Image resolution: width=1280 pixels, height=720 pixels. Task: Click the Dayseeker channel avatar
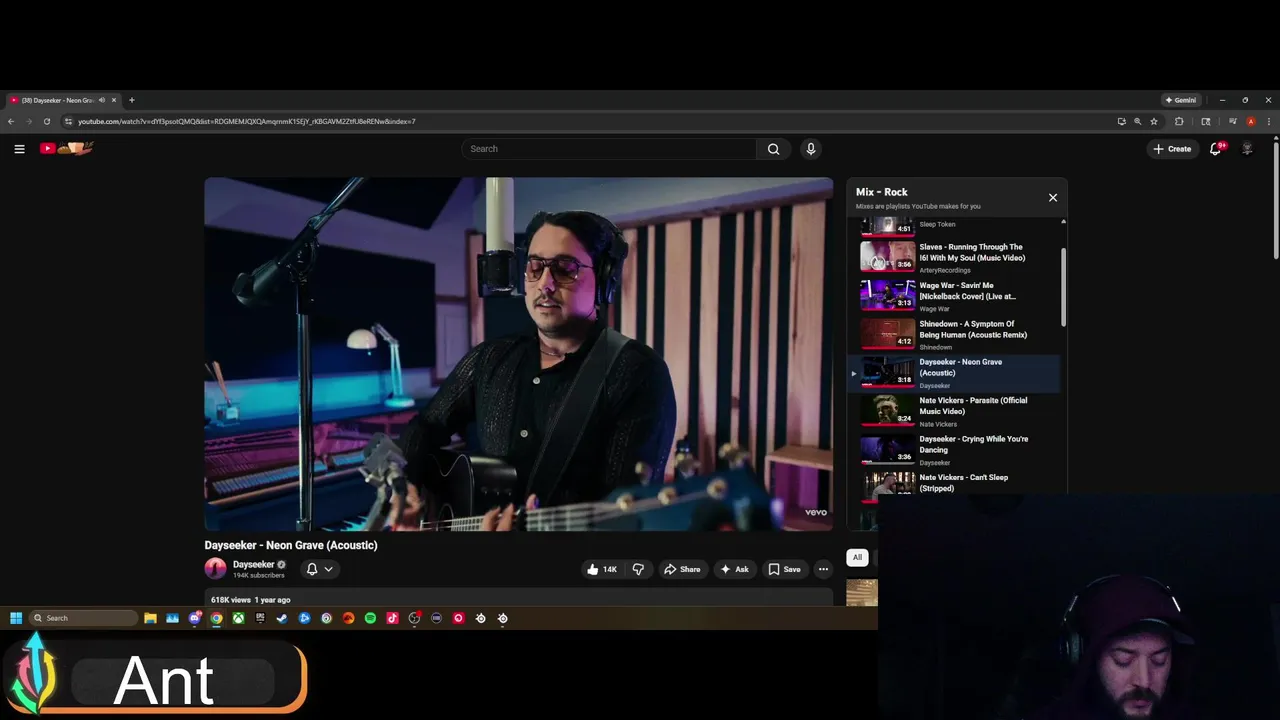(x=215, y=569)
